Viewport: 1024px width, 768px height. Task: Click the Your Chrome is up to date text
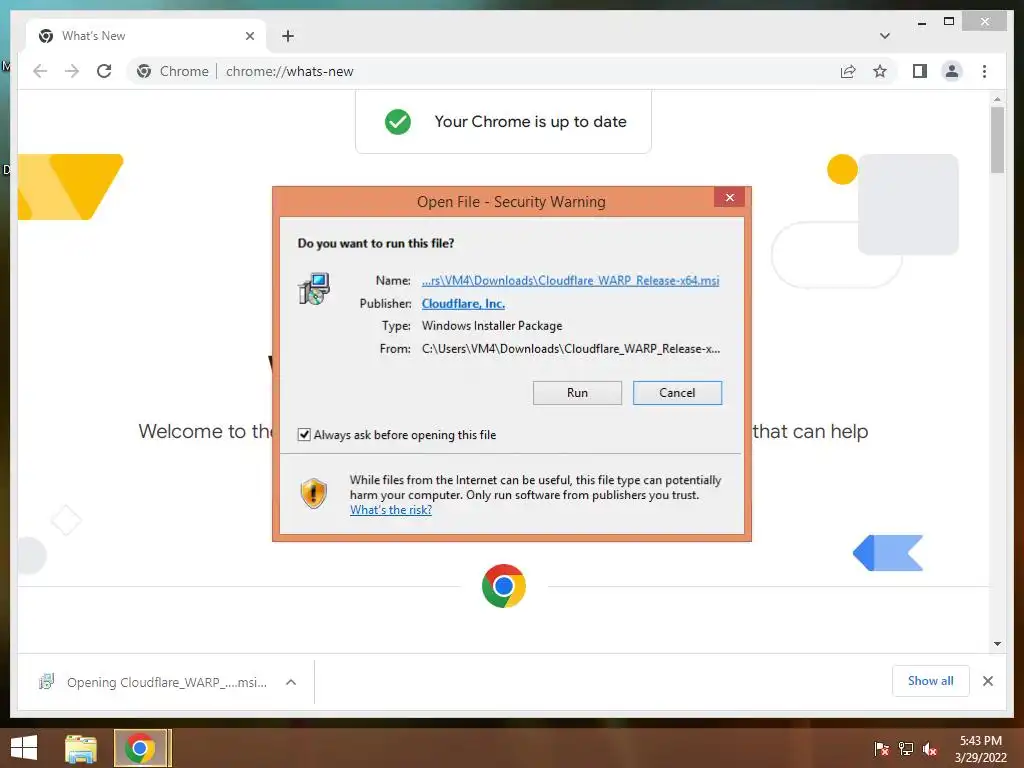click(530, 121)
